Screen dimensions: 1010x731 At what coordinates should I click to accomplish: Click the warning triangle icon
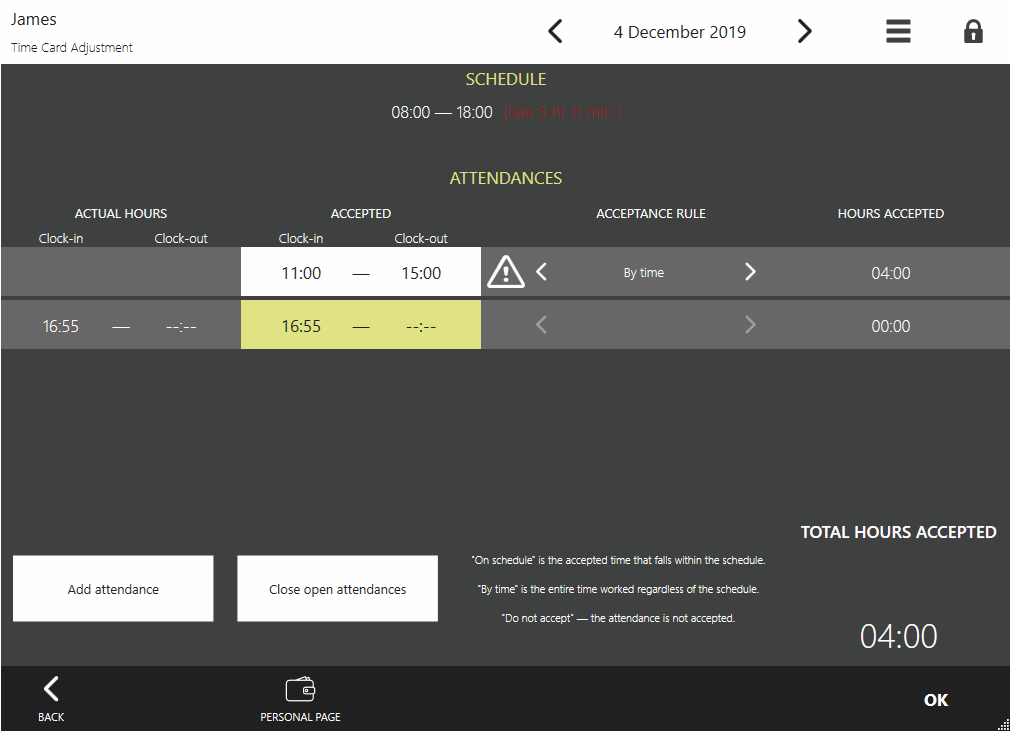pos(506,272)
